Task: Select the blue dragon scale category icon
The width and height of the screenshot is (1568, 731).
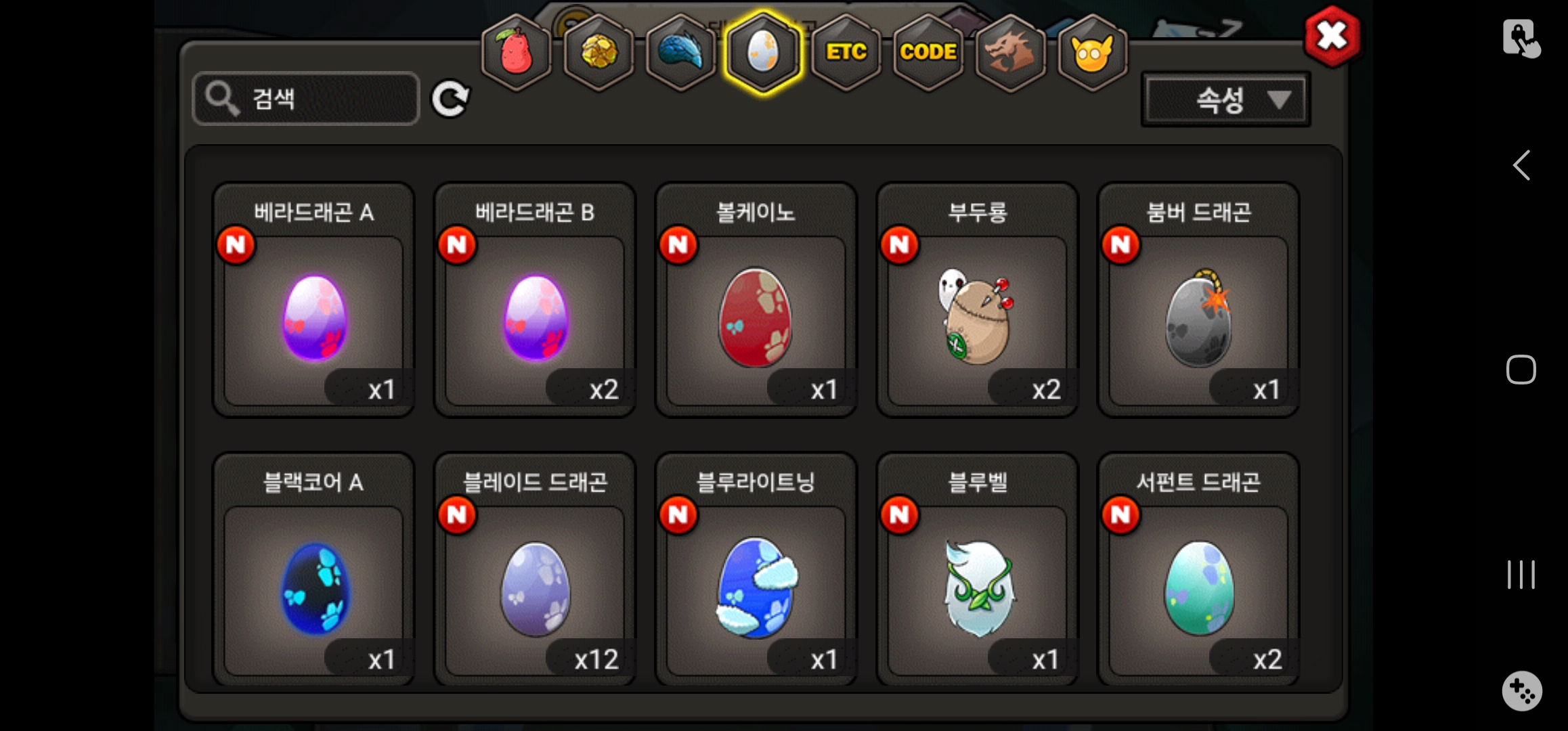Action: click(x=681, y=53)
